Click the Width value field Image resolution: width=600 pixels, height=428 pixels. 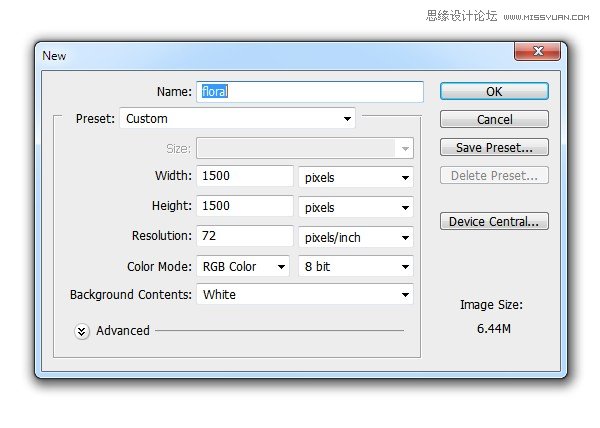(x=245, y=177)
